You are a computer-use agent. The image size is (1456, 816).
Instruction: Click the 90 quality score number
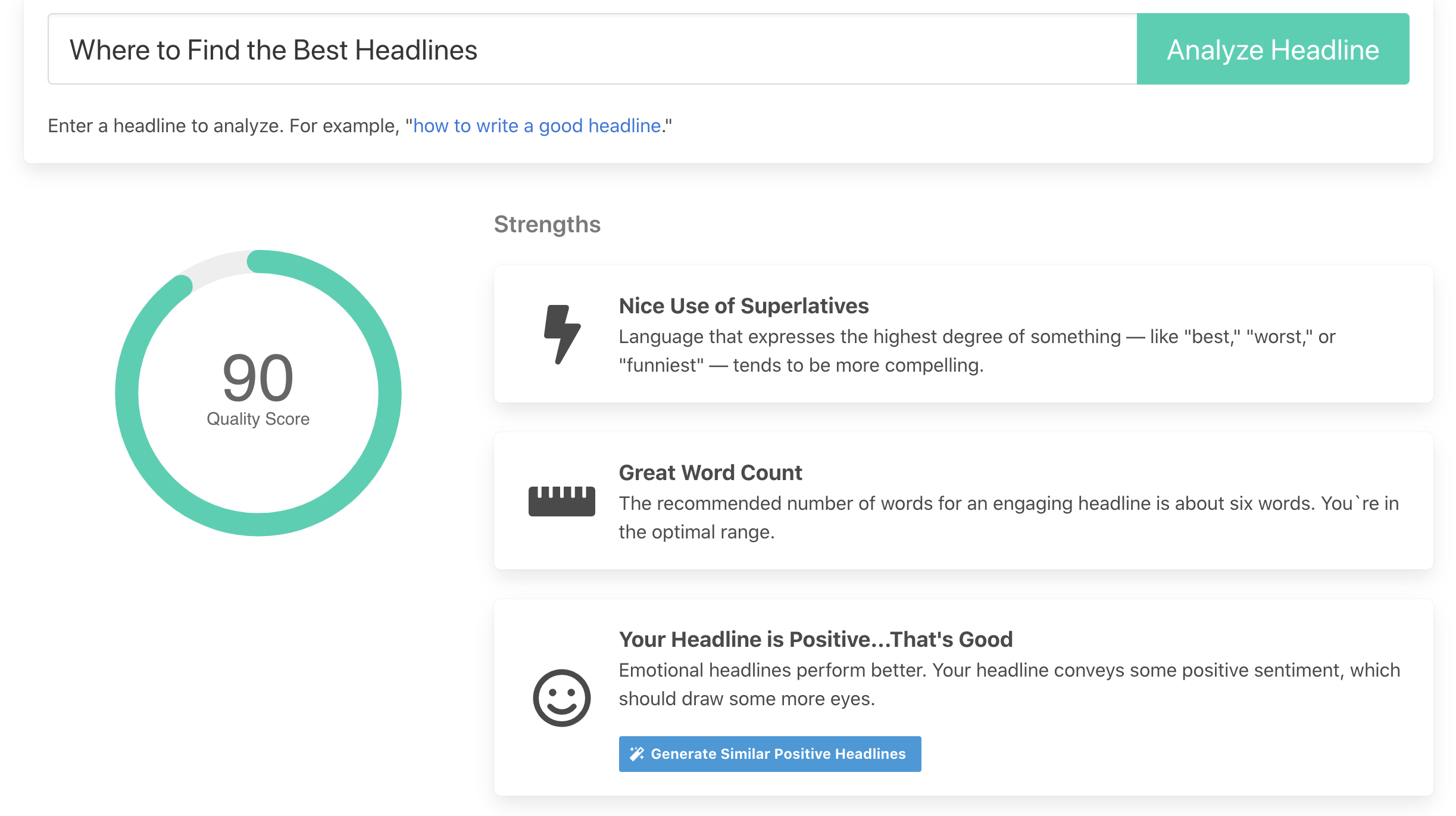click(258, 378)
